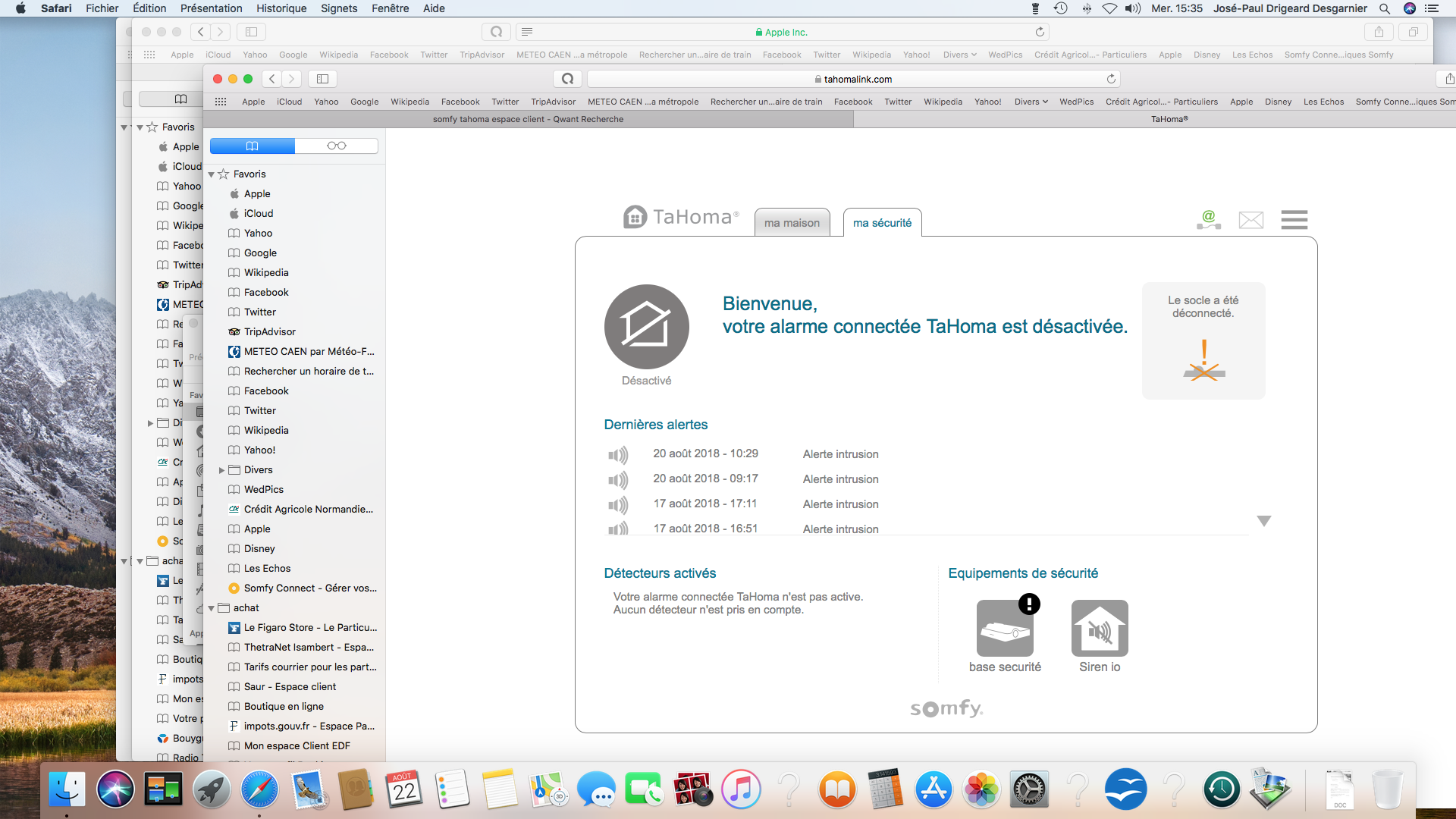This screenshot has height=819, width=1456.
Task: Switch sidebar to Reading List view
Action: [x=336, y=146]
